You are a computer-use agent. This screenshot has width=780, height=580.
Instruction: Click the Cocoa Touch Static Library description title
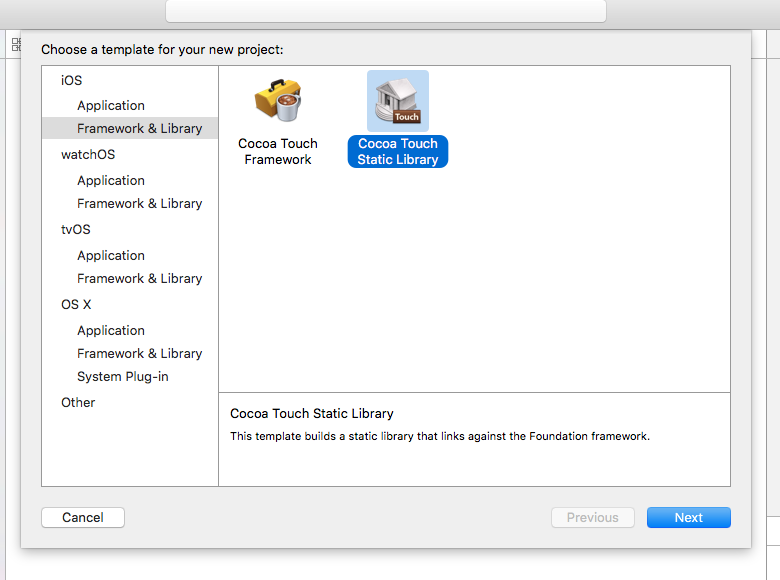312,413
